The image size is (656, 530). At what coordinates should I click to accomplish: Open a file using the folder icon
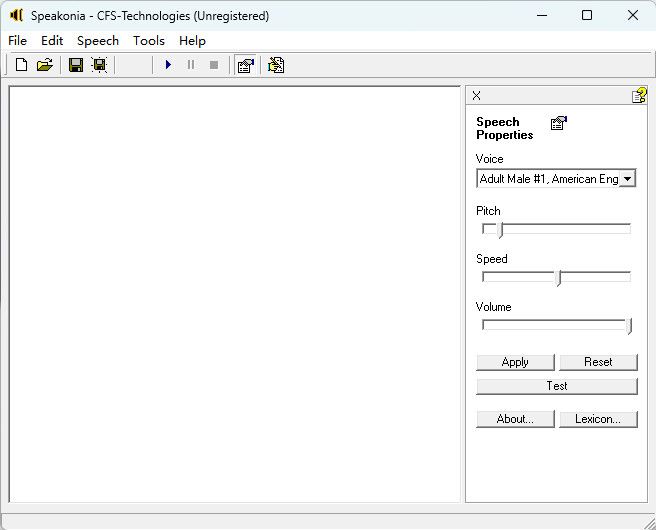tap(45, 65)
